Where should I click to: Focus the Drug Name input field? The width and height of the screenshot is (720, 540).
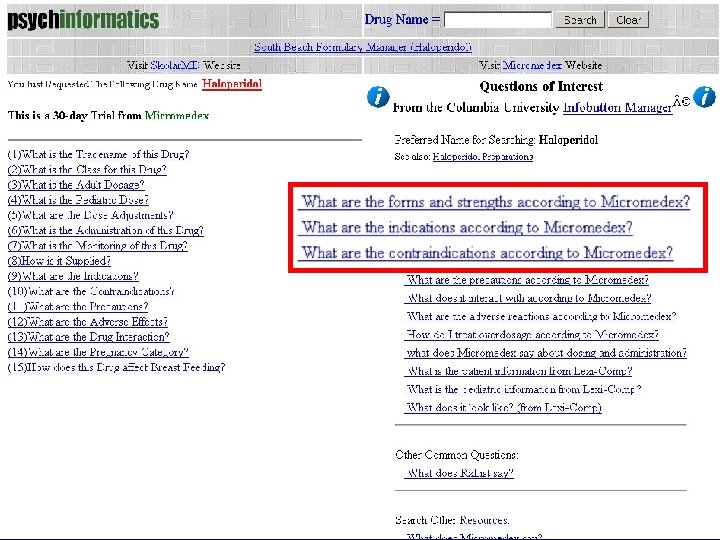pyautogui.click(x=498, y=20)
